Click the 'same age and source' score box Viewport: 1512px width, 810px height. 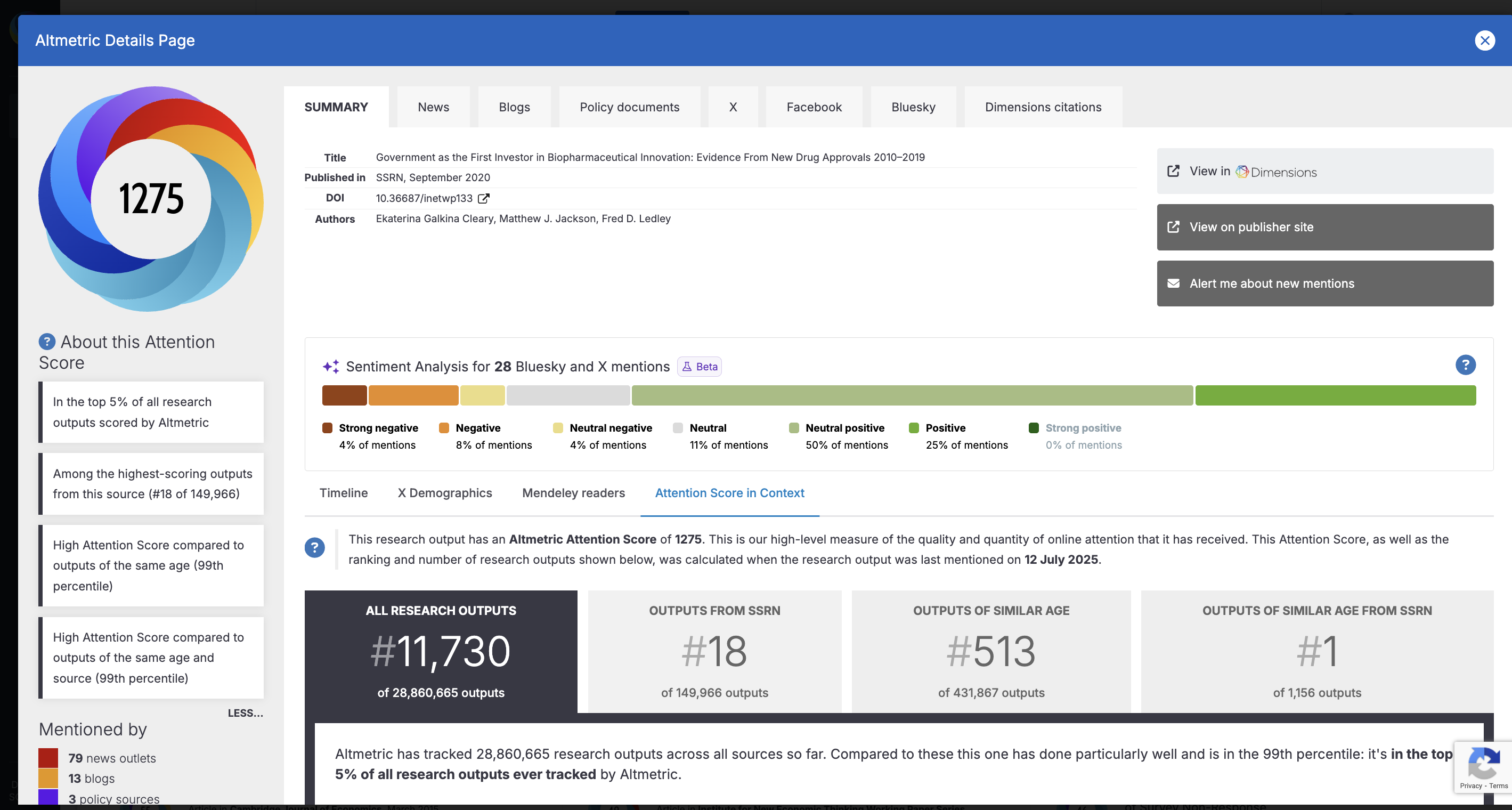(x=151, y=658)
